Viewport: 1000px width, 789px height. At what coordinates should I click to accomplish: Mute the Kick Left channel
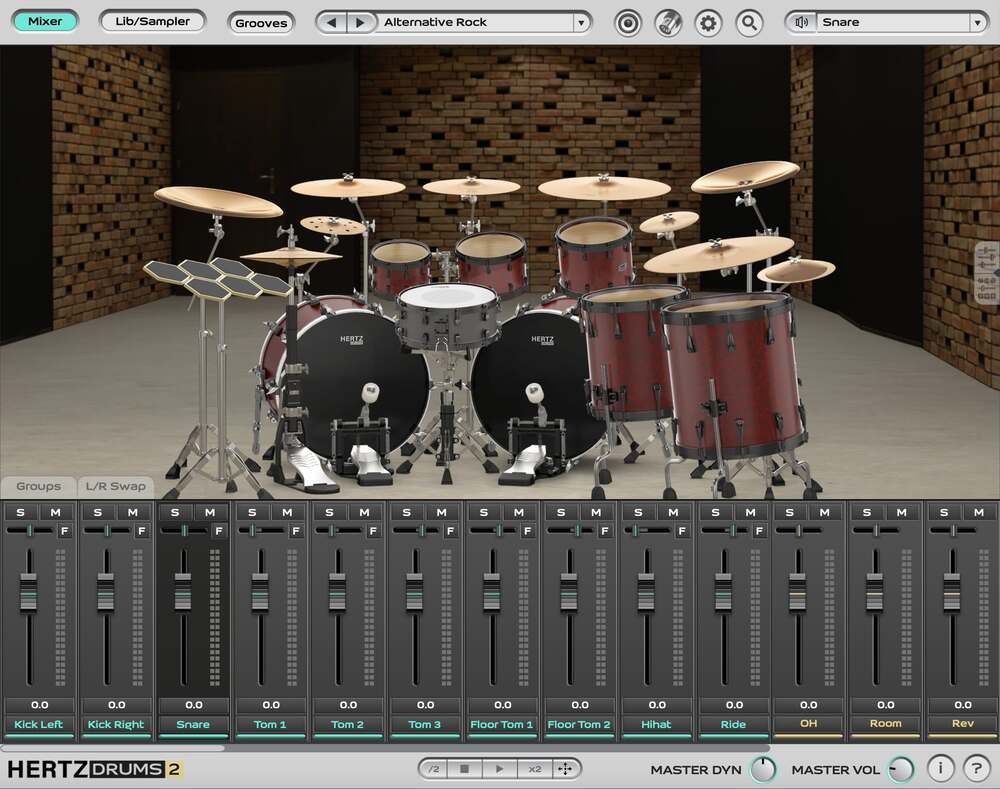click(55, 511)
